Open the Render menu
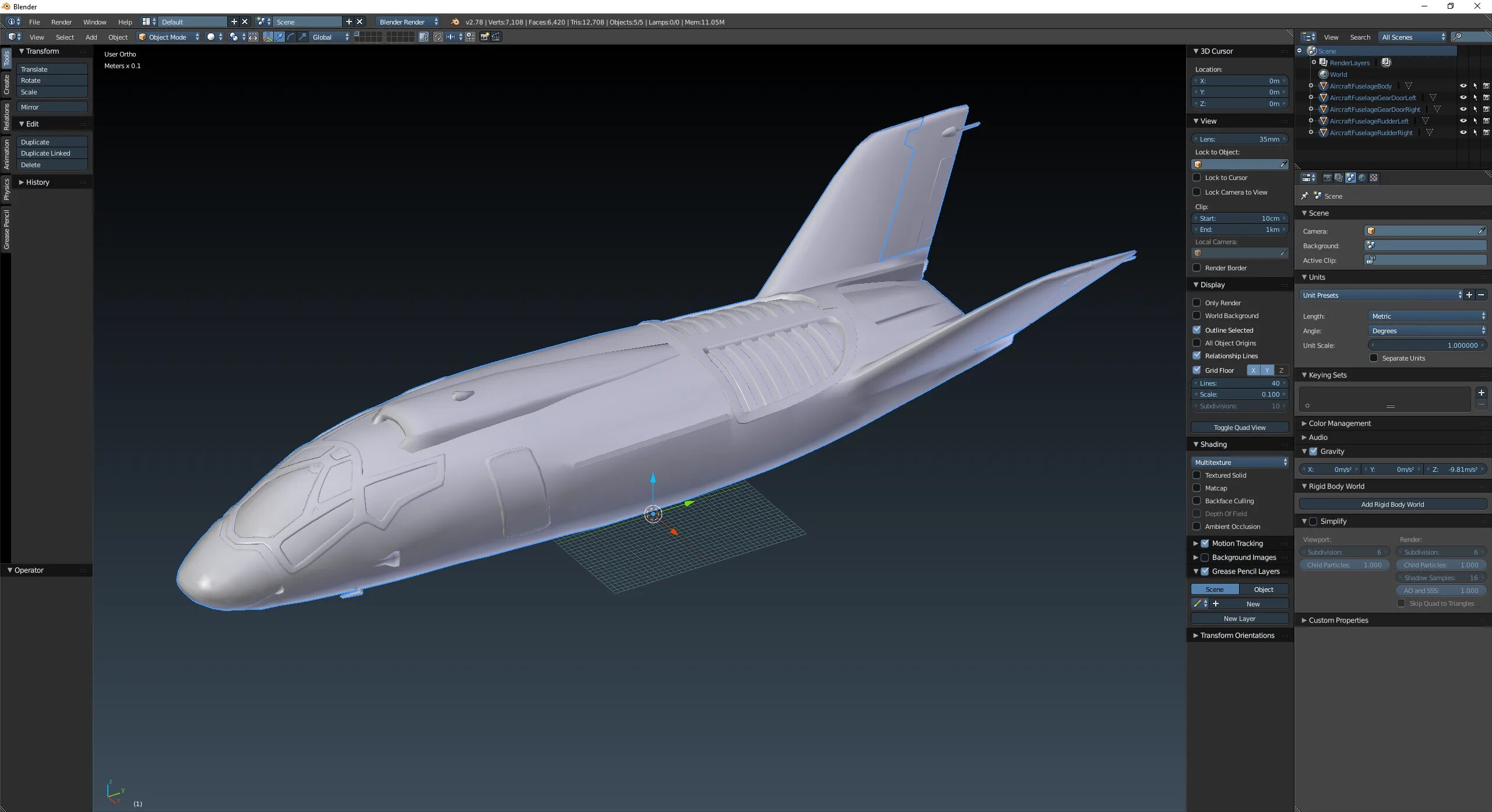The width and height of the screenshot is (1492, 812). [x=61, y=22]
